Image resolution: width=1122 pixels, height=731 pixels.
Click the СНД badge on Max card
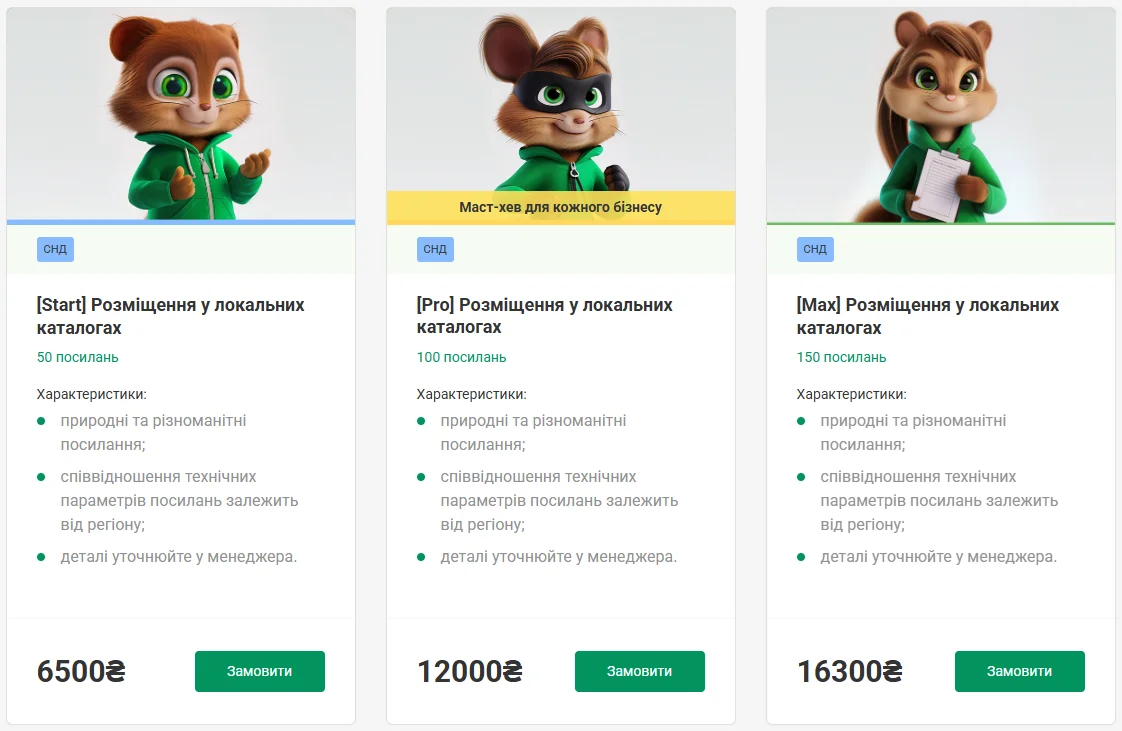click(815, 249)
